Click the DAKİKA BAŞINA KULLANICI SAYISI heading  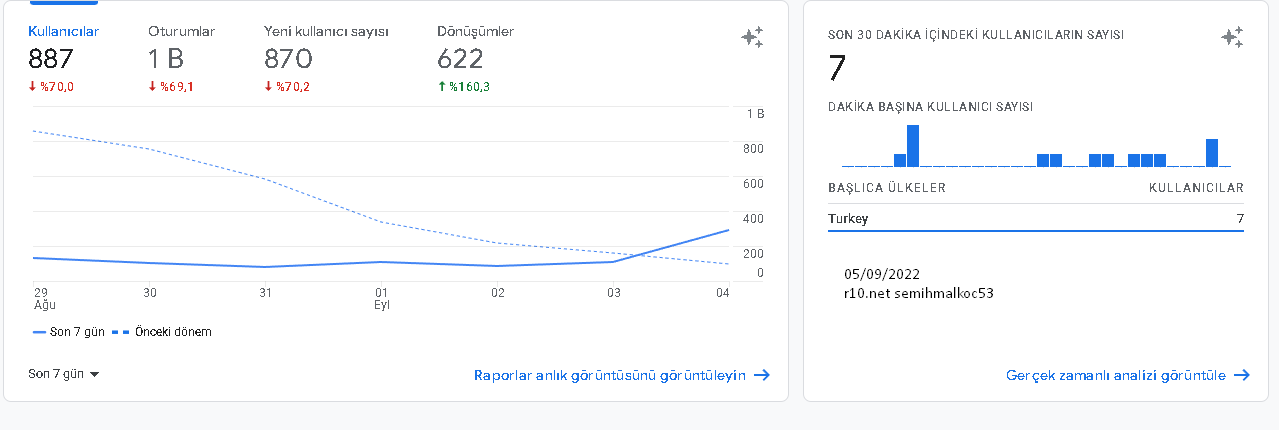pyautogui.click(x=931, y=107)
